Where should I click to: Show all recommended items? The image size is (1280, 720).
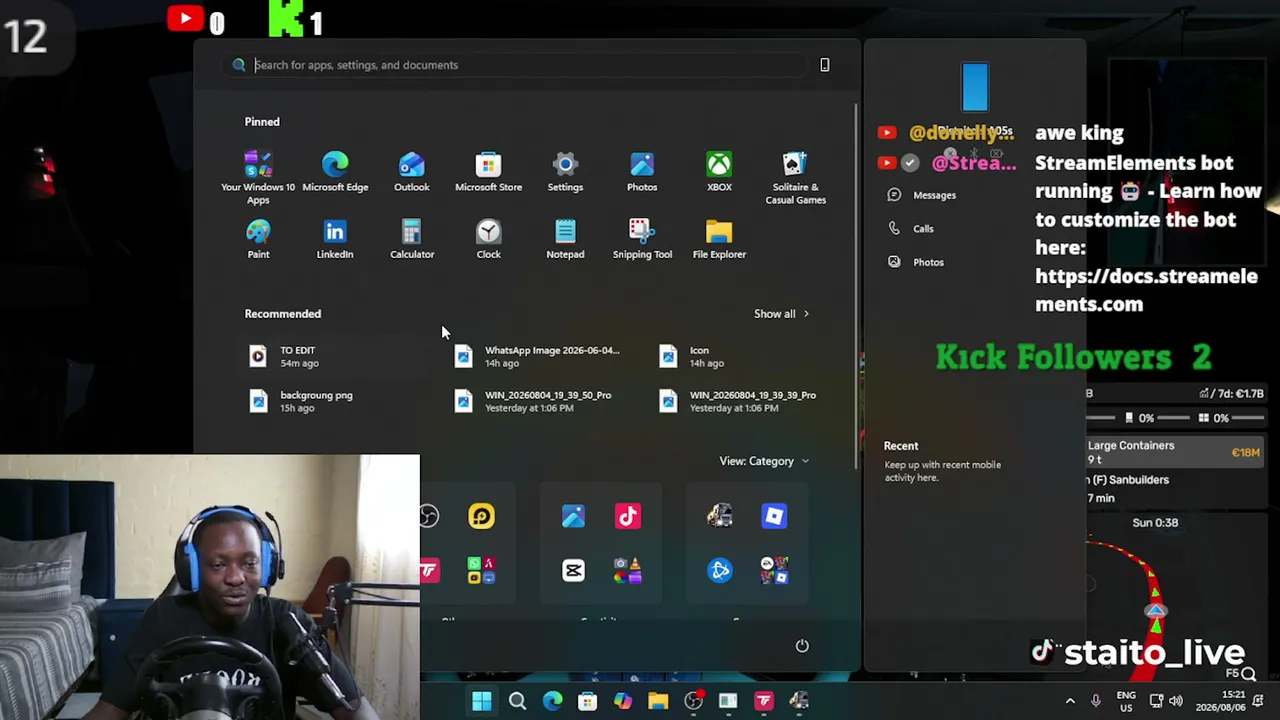781,314
